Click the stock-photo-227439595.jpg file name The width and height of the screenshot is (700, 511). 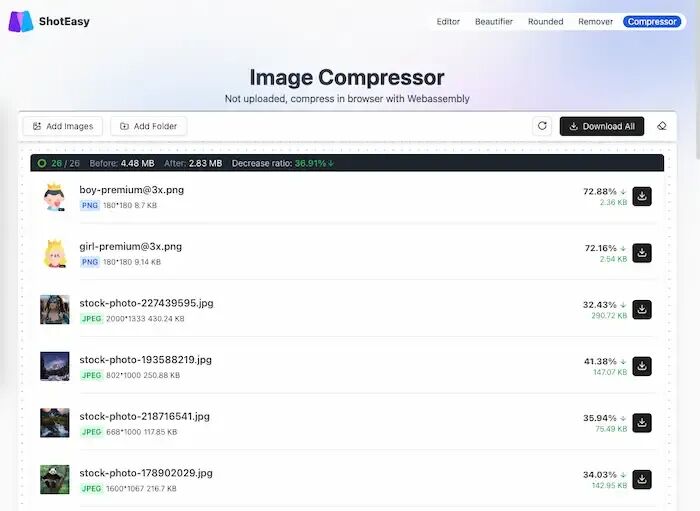(x=146, y=303)
